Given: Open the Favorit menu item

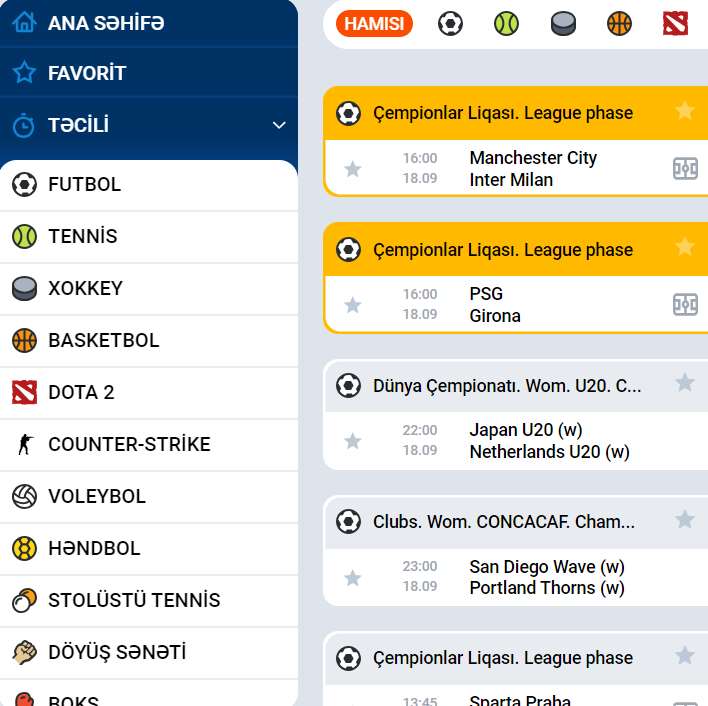Looking at the screenshot, I should click(149, 73).
